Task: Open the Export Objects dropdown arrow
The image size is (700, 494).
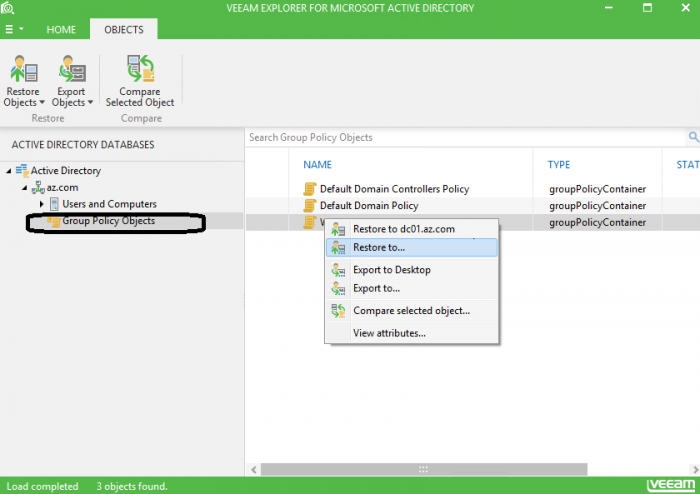Action: (90, 103)
